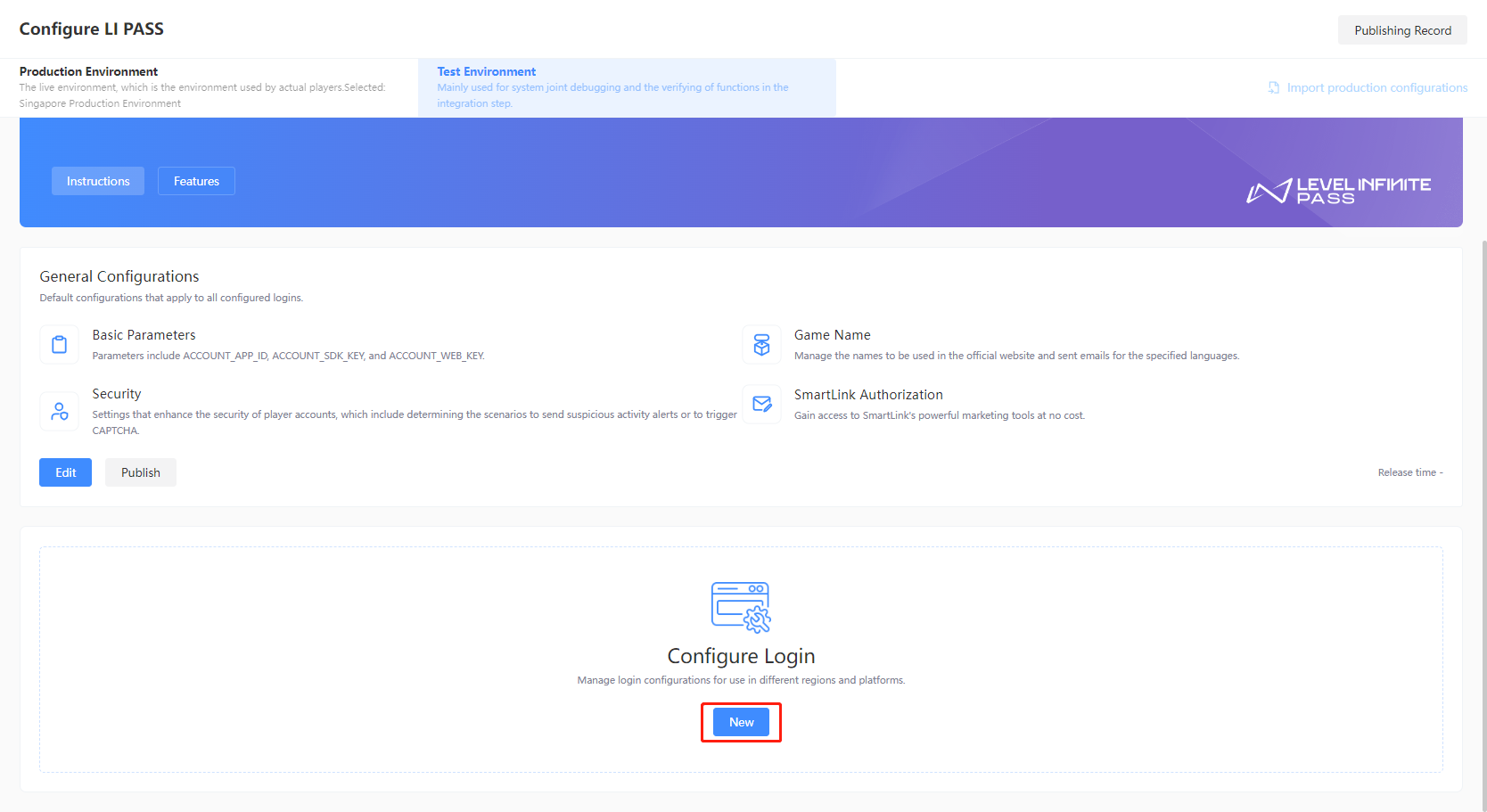Click the Configure Login window-gear icon
Image resolution: width=1487 pixels, height=812 pixels.
pos(741,607)
